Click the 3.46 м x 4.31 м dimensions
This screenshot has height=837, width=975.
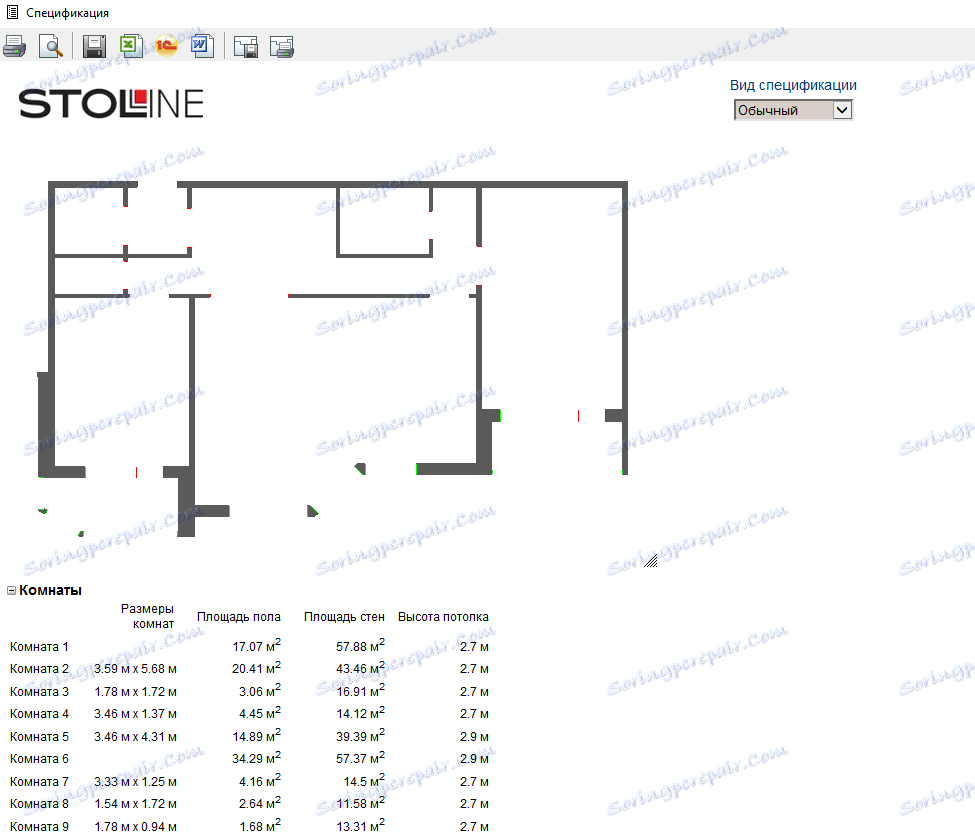(135, 736)
